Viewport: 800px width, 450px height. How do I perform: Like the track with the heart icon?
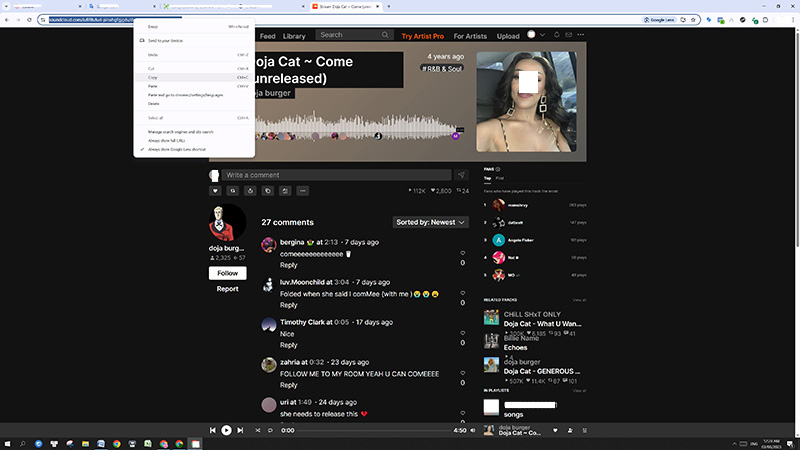pos(215,190)
